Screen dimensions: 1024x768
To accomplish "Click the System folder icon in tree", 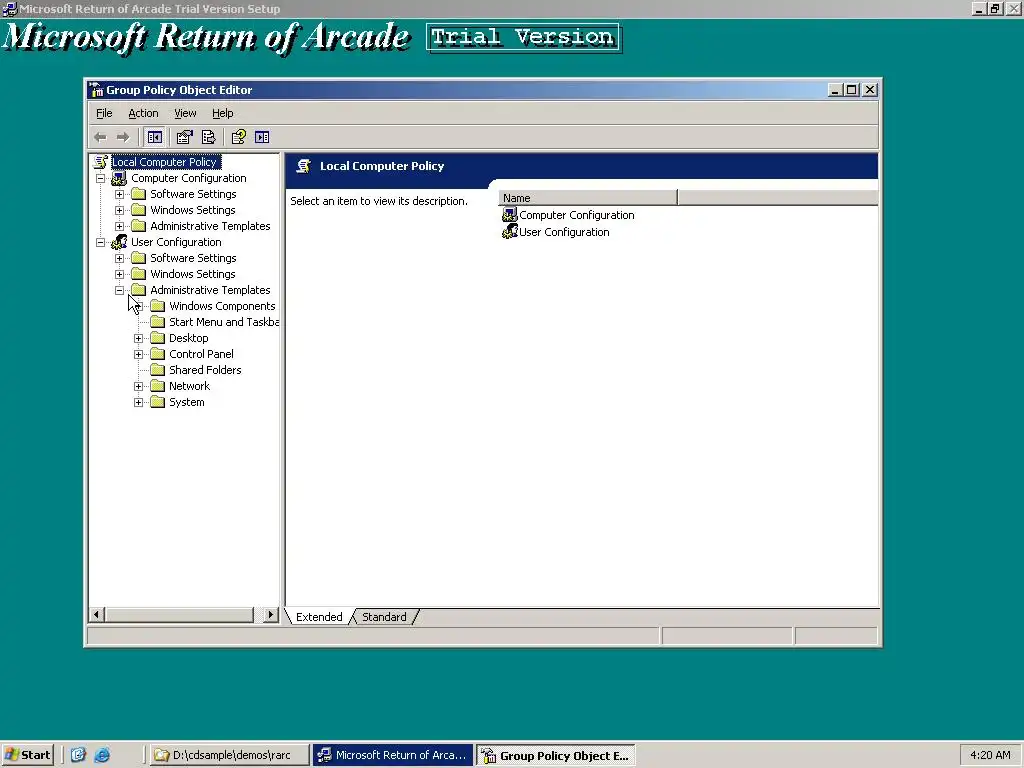I will tap(157, 402).
